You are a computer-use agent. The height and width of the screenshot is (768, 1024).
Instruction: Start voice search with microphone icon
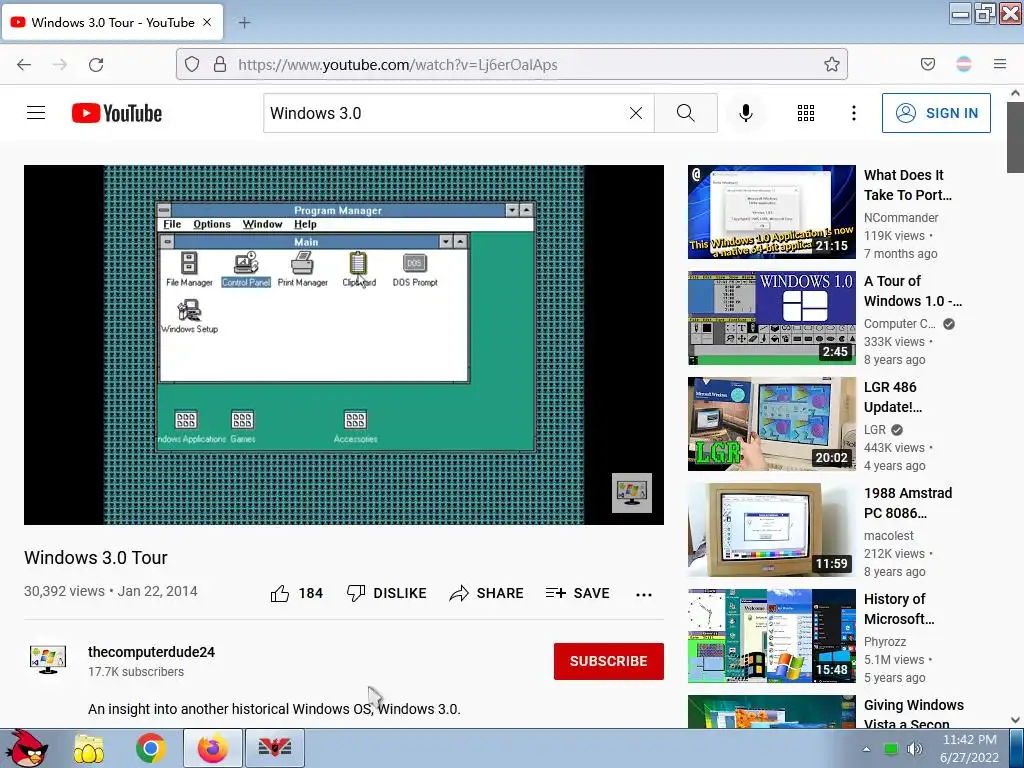[x=745, y=113]
